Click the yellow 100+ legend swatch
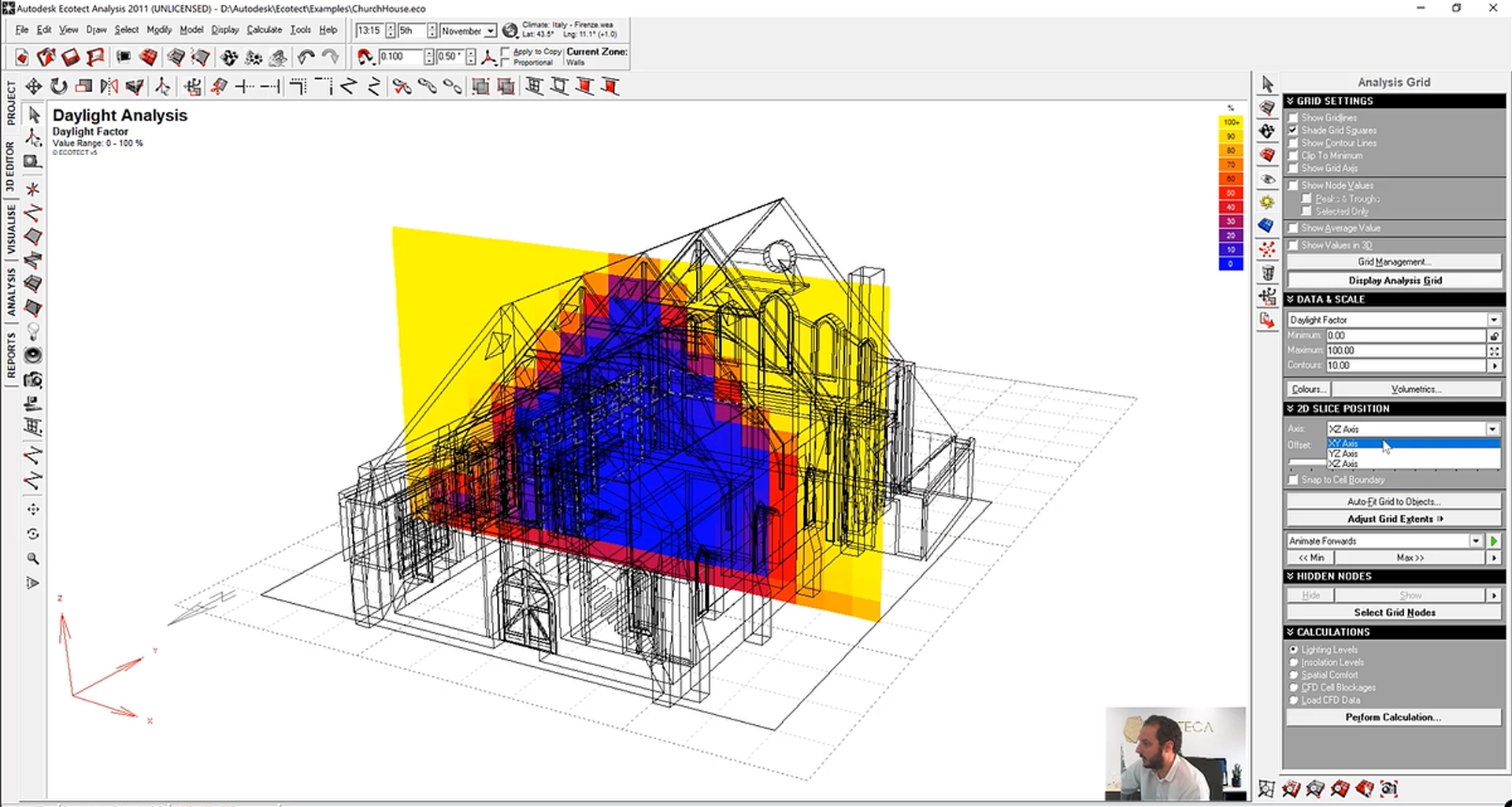 (x=1231, y=122)
